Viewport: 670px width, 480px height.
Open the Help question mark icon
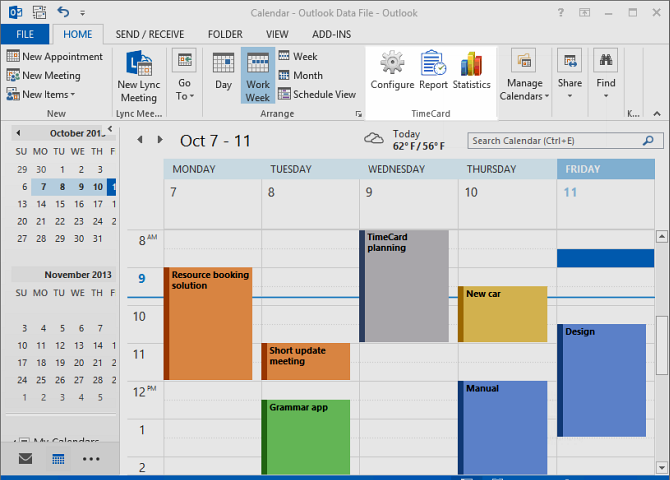click(561, 13)
